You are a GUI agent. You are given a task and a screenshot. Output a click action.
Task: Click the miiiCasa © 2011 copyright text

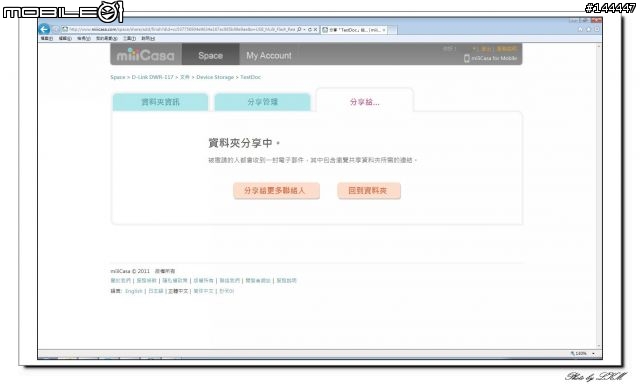(130, 271)
